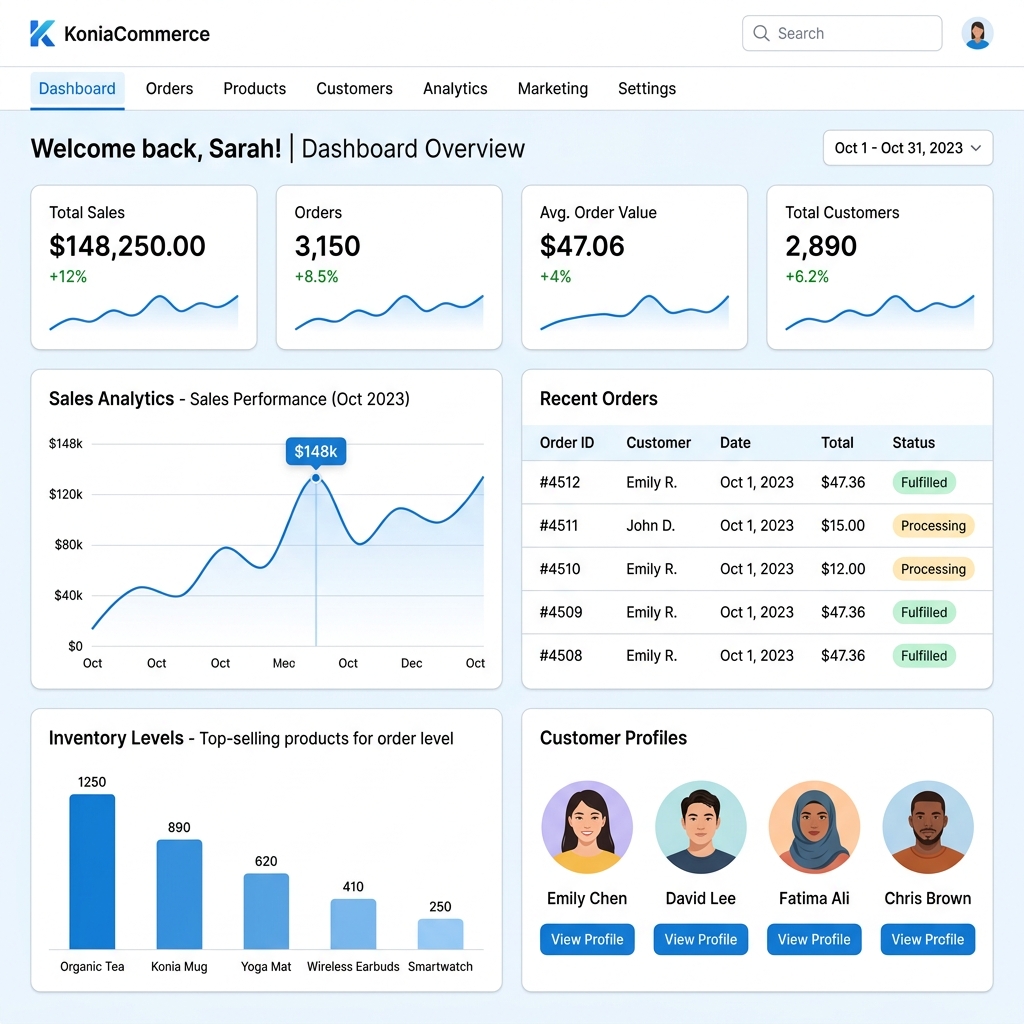Viewport: 1024px width, 1024px height.
Task: Go to the Settings tab
Action: click(x=647, y=89)
